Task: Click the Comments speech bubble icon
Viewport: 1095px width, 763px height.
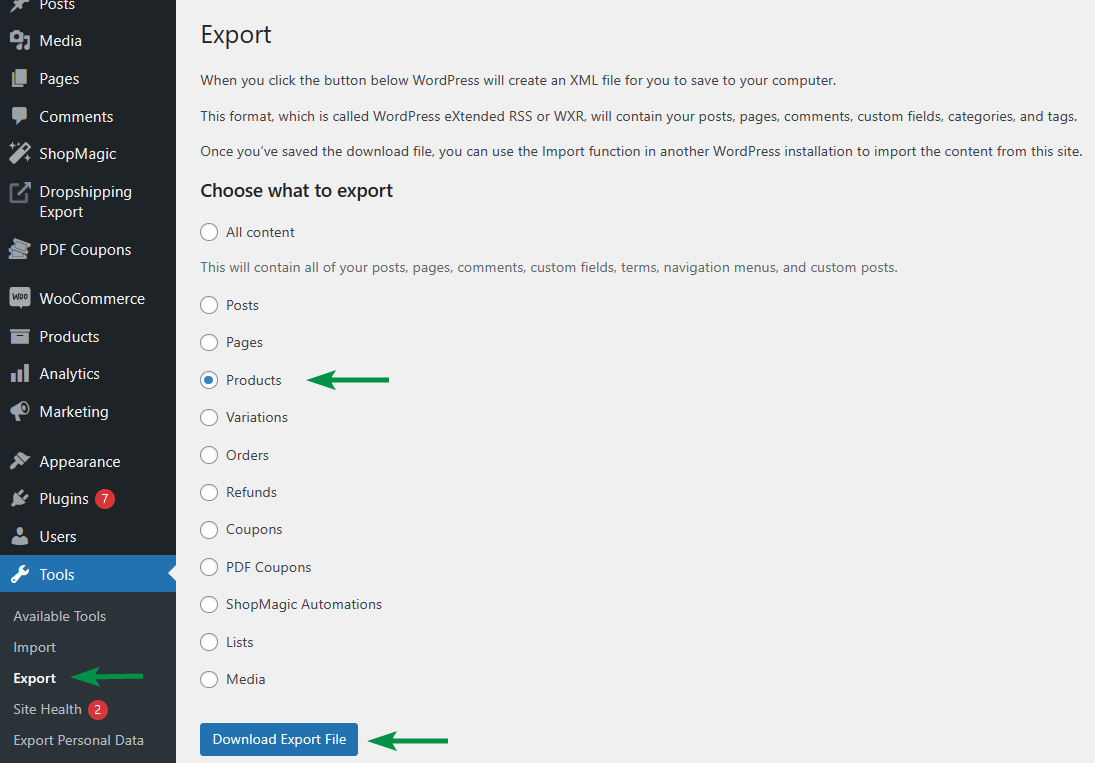Action: tap(19, 116)
